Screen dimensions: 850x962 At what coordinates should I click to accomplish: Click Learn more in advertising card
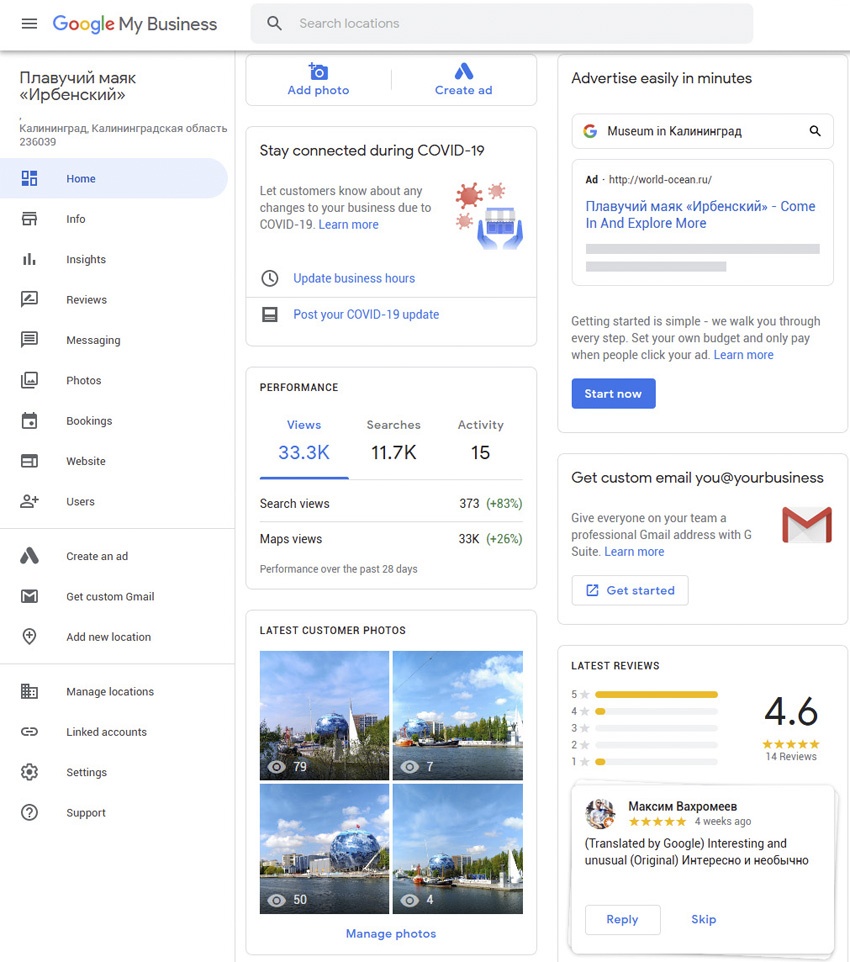pyautogui.click(x=743, y=355)
